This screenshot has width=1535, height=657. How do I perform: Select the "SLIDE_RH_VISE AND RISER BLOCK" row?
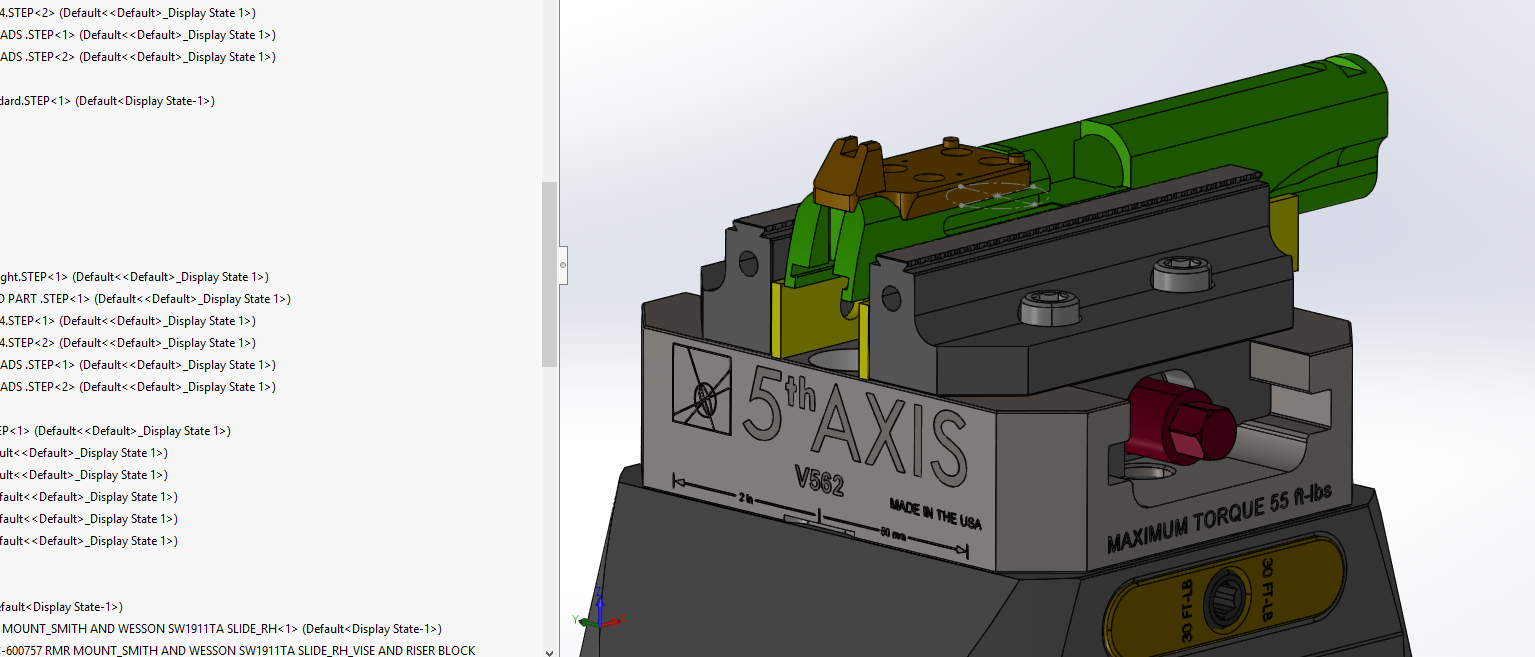[237, 650]
